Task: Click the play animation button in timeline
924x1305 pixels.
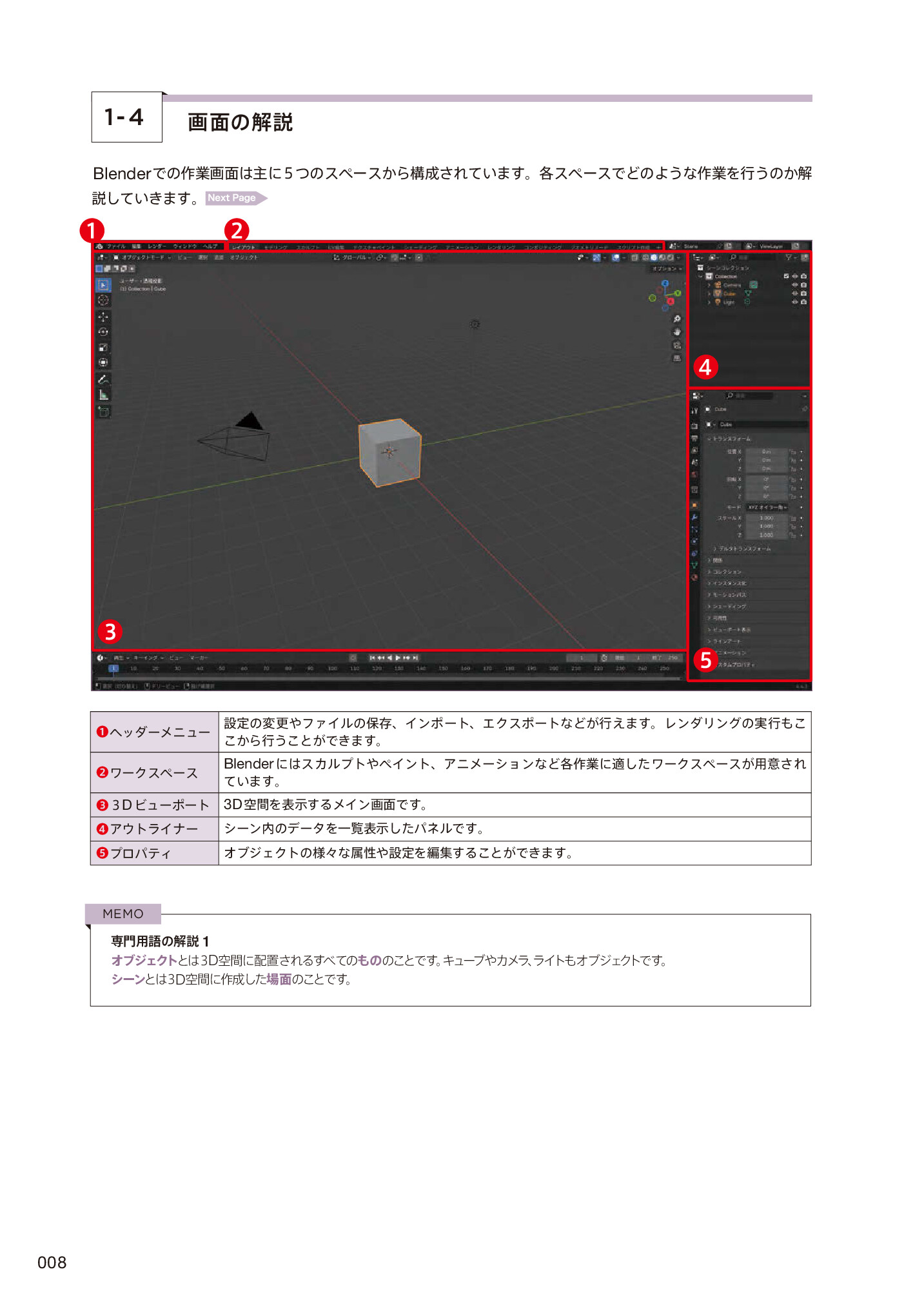Action: pos(398,658)
